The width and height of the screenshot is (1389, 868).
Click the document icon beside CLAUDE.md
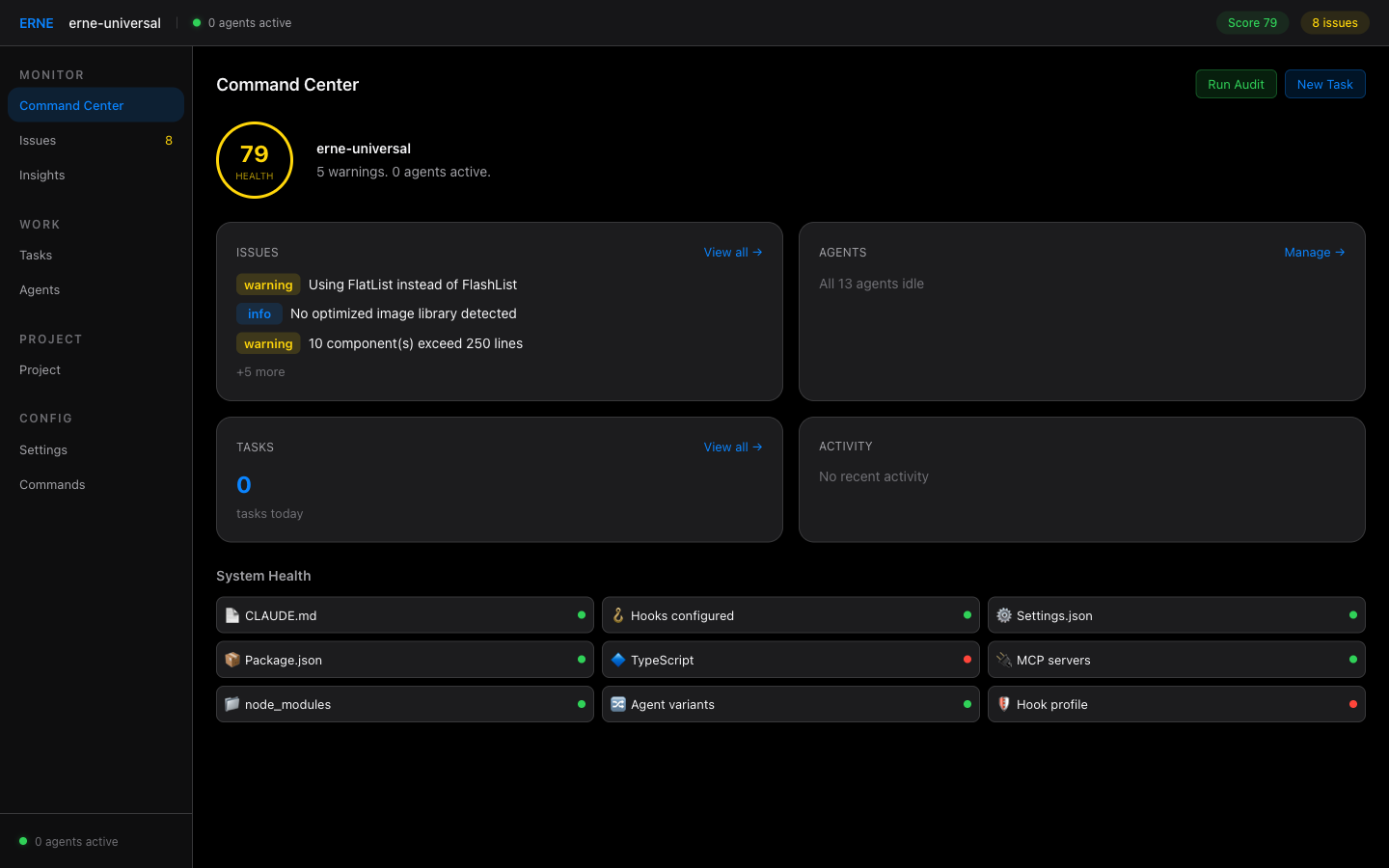232,614
